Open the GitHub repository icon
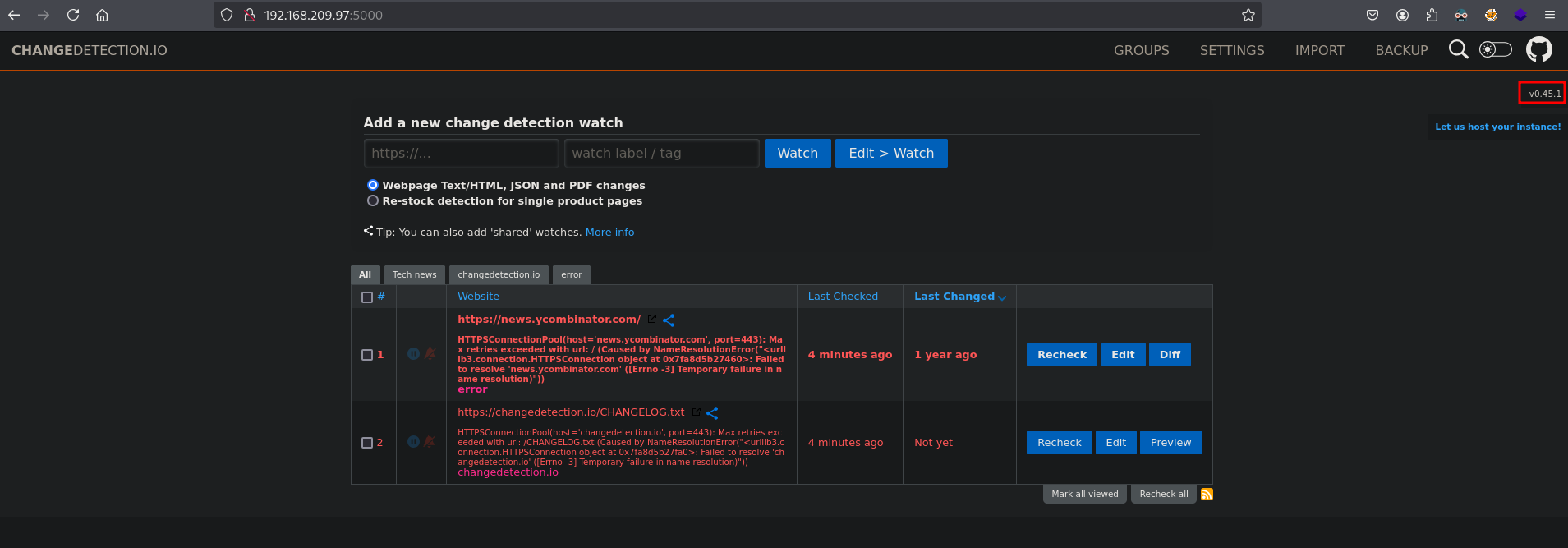The image size is (1568, 548). pyautogui.click(x=1538, y=50)
